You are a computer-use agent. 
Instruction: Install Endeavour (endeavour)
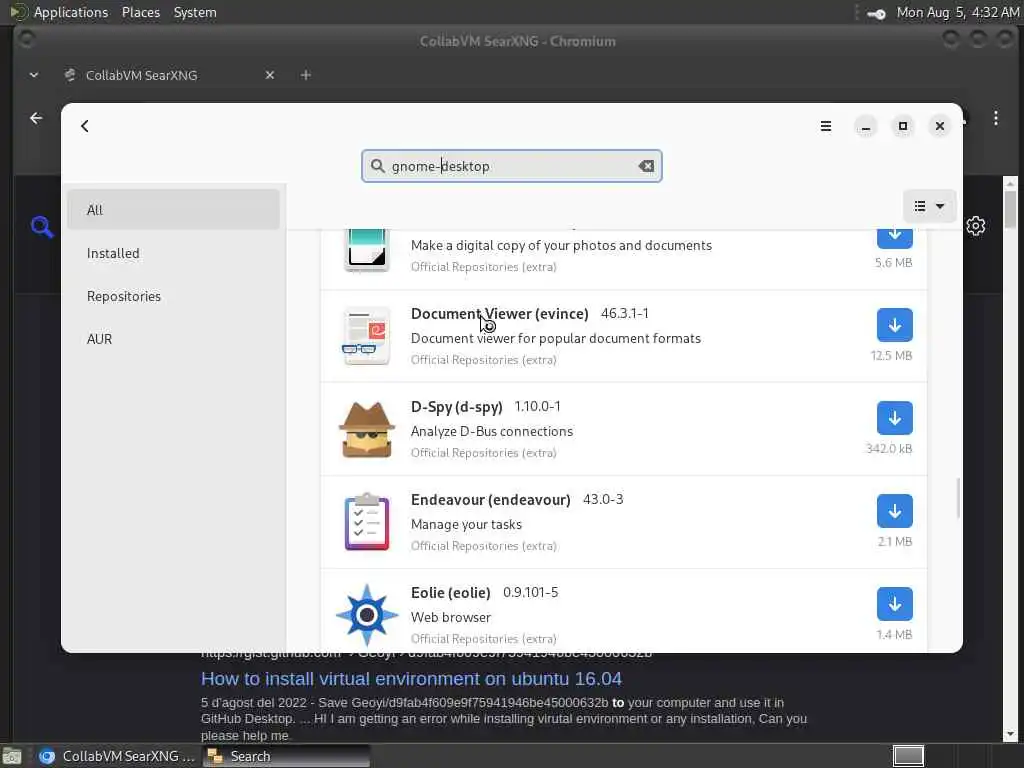pyautogui.click(x=894, y=511)
